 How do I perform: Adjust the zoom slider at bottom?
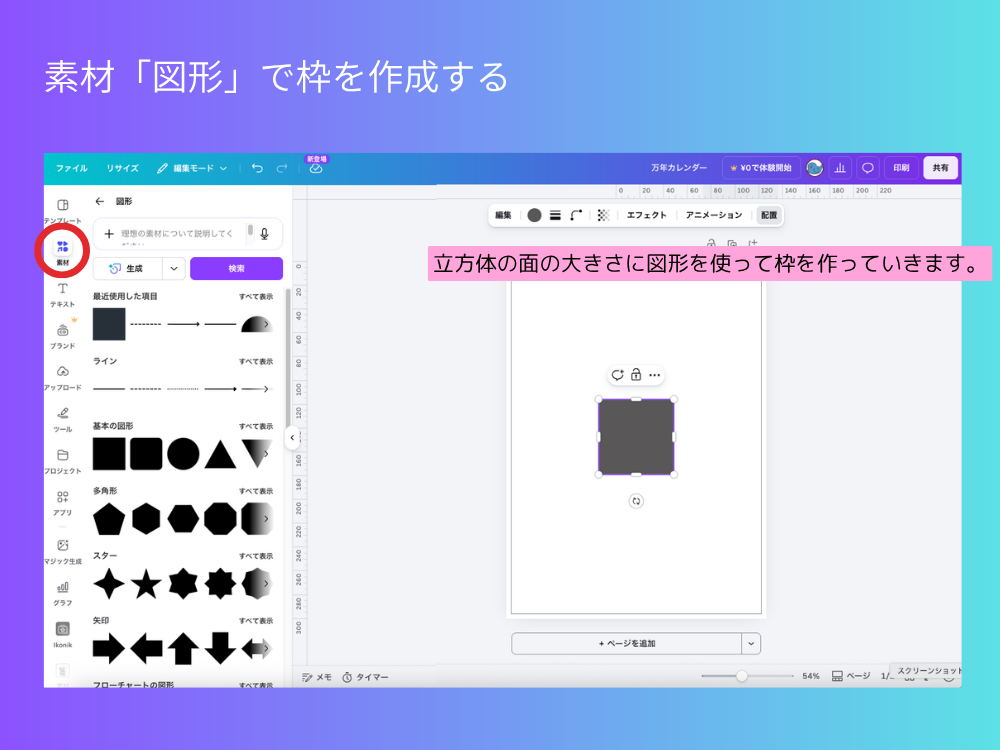click(x=741, y=676)
